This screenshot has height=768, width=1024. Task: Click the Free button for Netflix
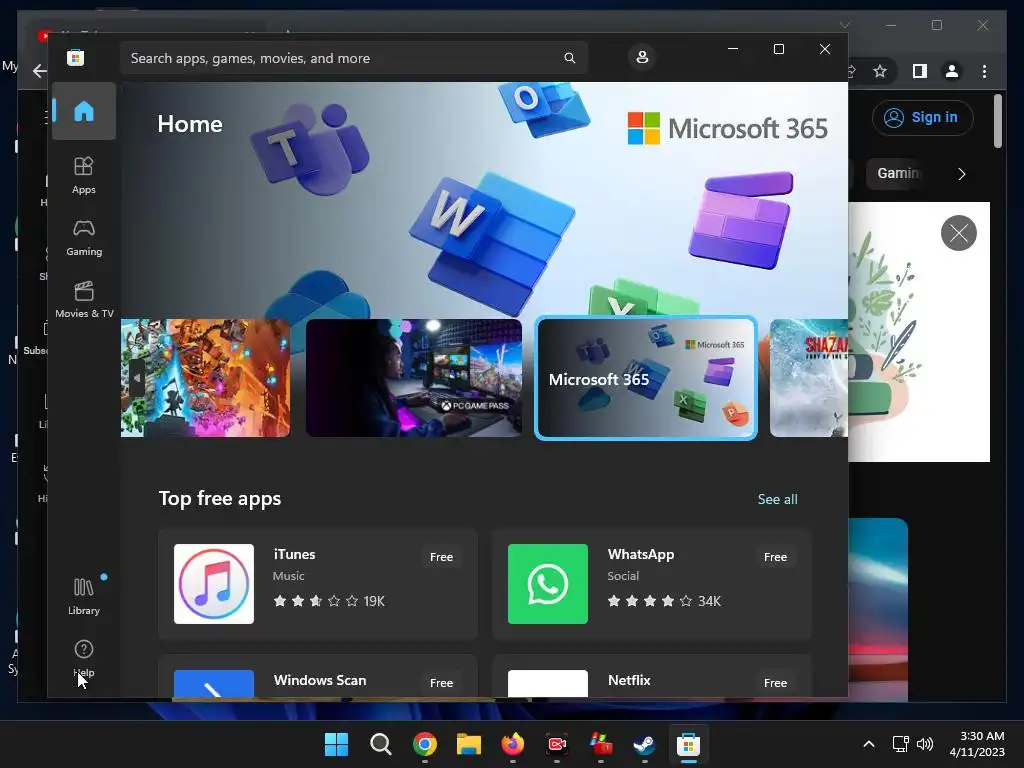pos(775,682)
